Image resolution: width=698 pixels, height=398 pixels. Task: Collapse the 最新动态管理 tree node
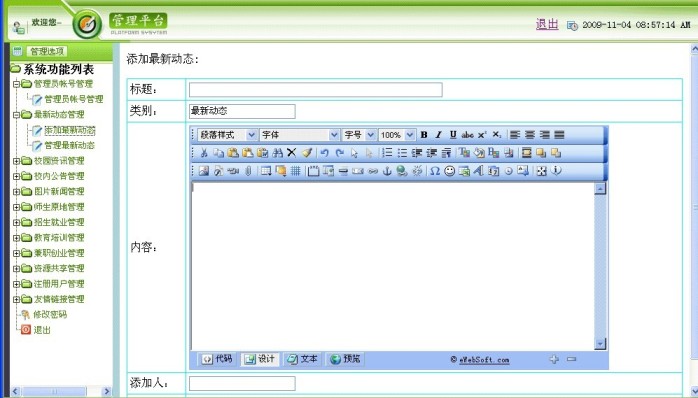(x=16, y=115)
